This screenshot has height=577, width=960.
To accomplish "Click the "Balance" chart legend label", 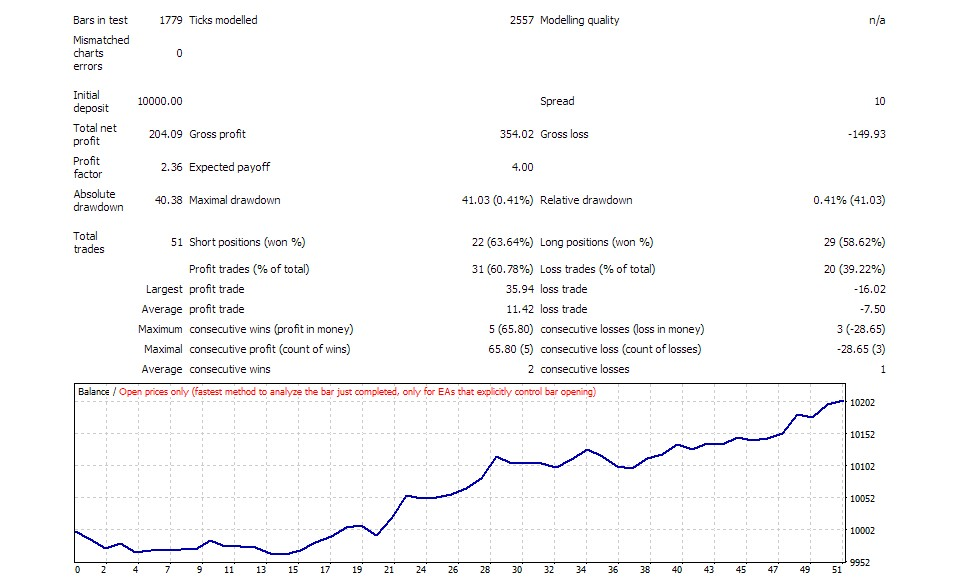I will pos(94,391).
